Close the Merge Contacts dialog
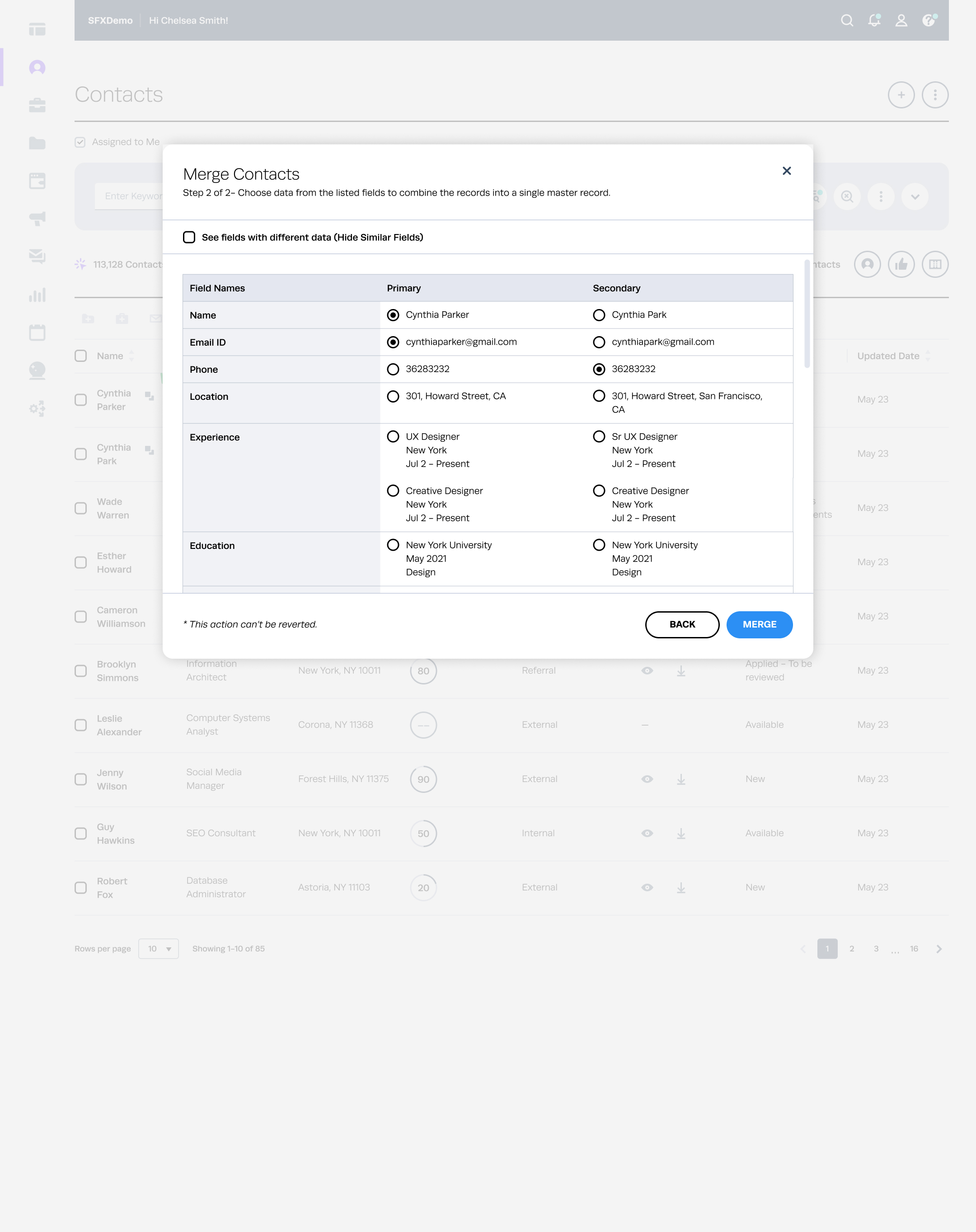976x1232 pixels. pyautogui.click(x=786, y=171)
